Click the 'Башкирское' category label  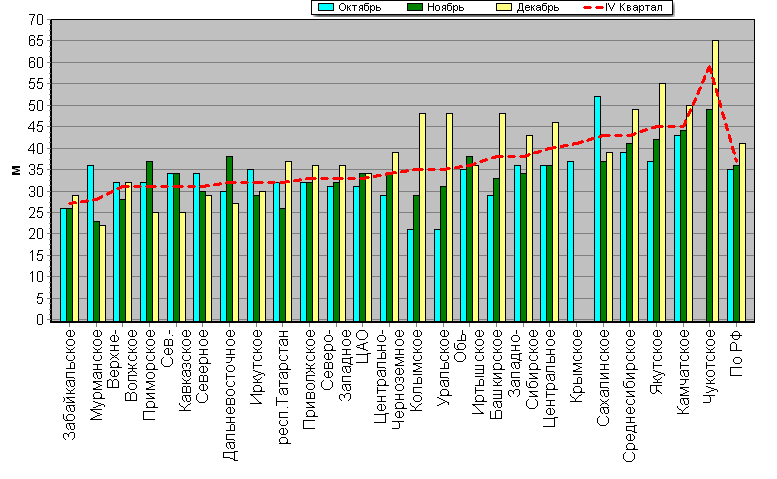pos(497,374)
